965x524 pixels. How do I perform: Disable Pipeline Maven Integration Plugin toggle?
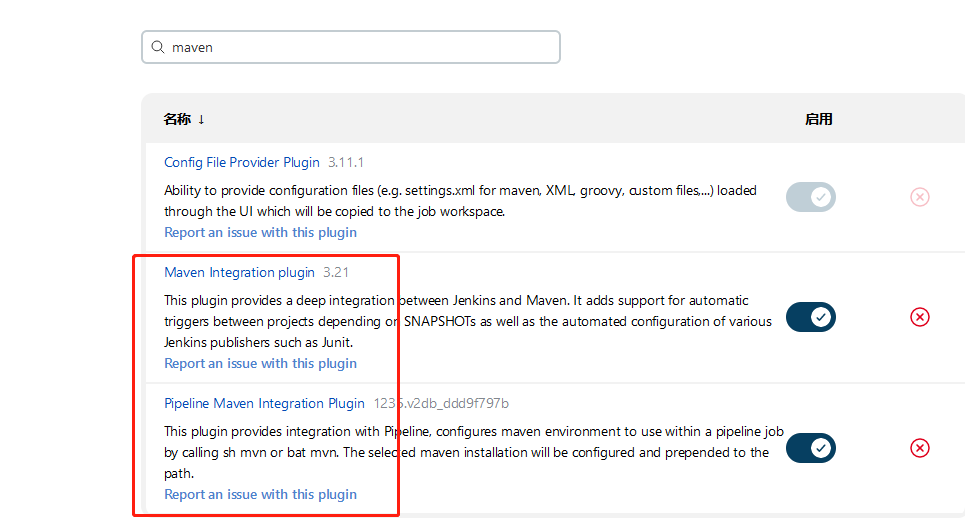pos(811,448)
